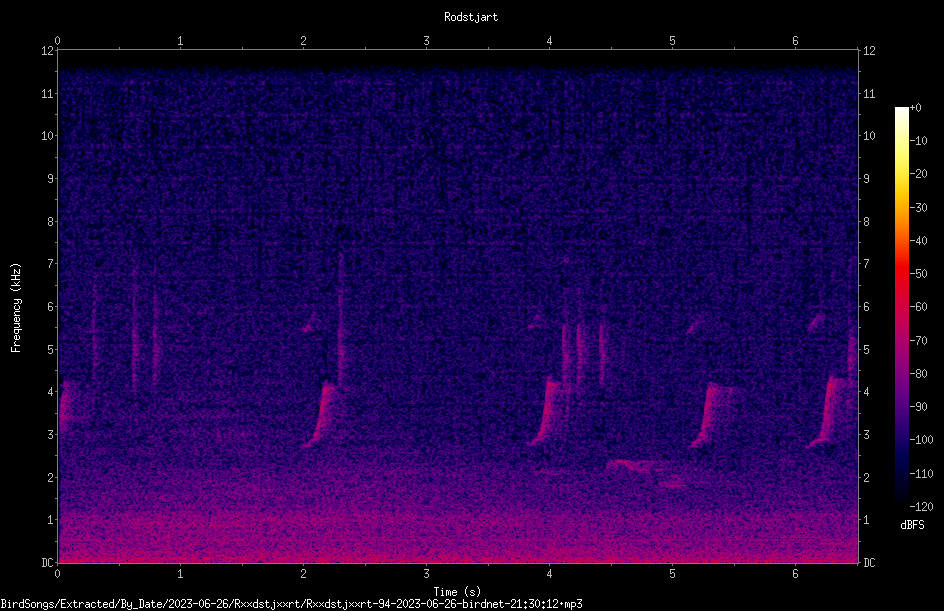944x611 pixels.
Task: Select the Frequency (kHz) axis label
Action: pyautogui.click(x=16, y=308)
